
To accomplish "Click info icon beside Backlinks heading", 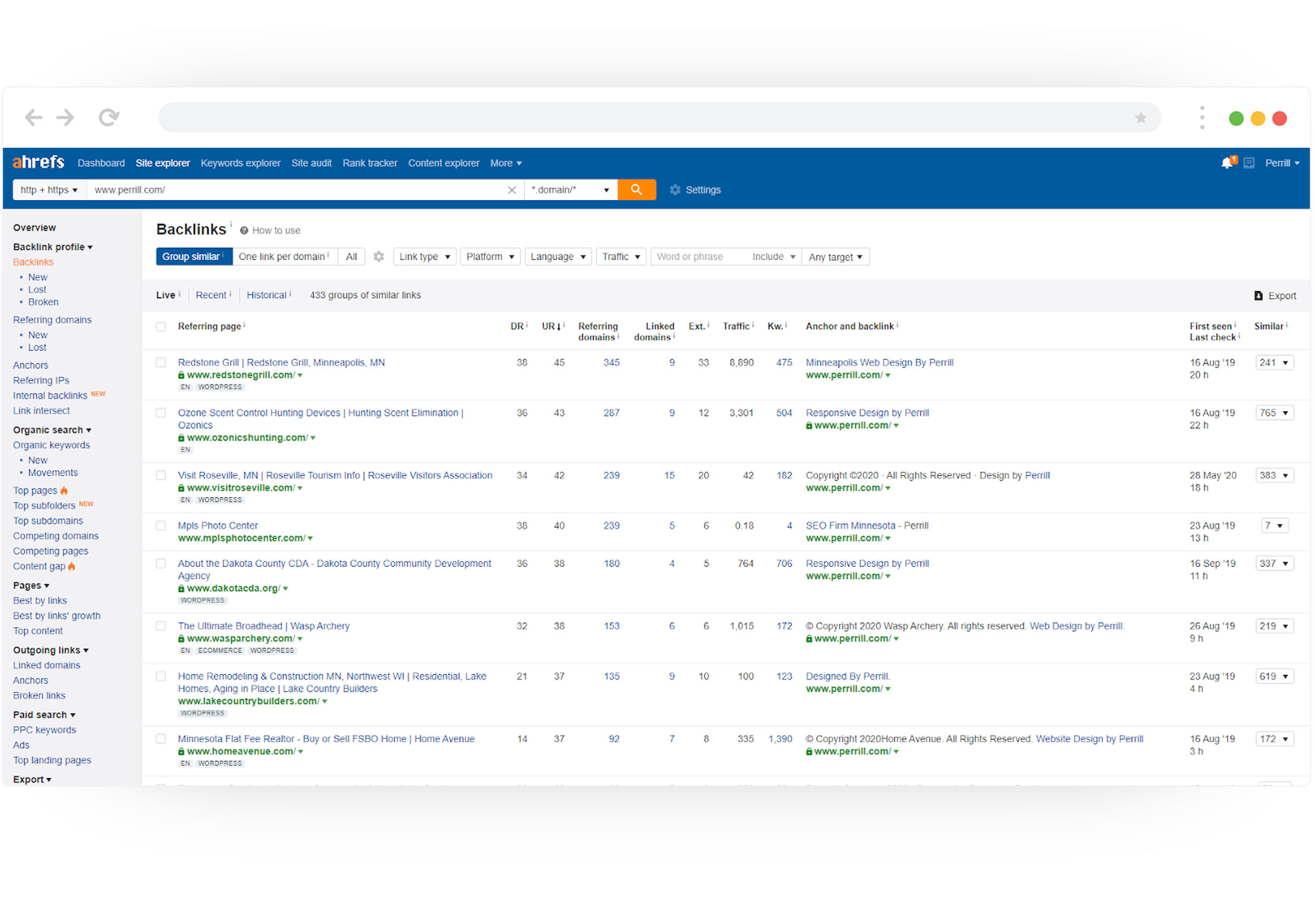I will tap(231, 224).
